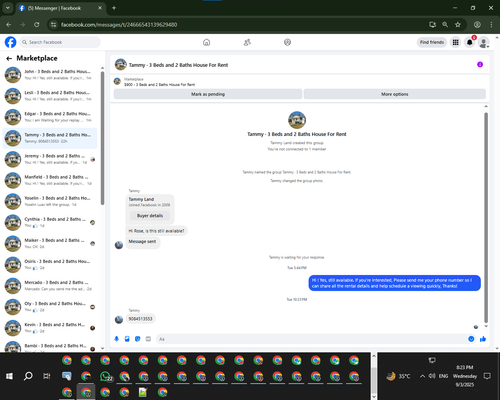Click the chat messages scrollbar
The width and height of the screenshot is (500, 400).
tap(486, 217)
